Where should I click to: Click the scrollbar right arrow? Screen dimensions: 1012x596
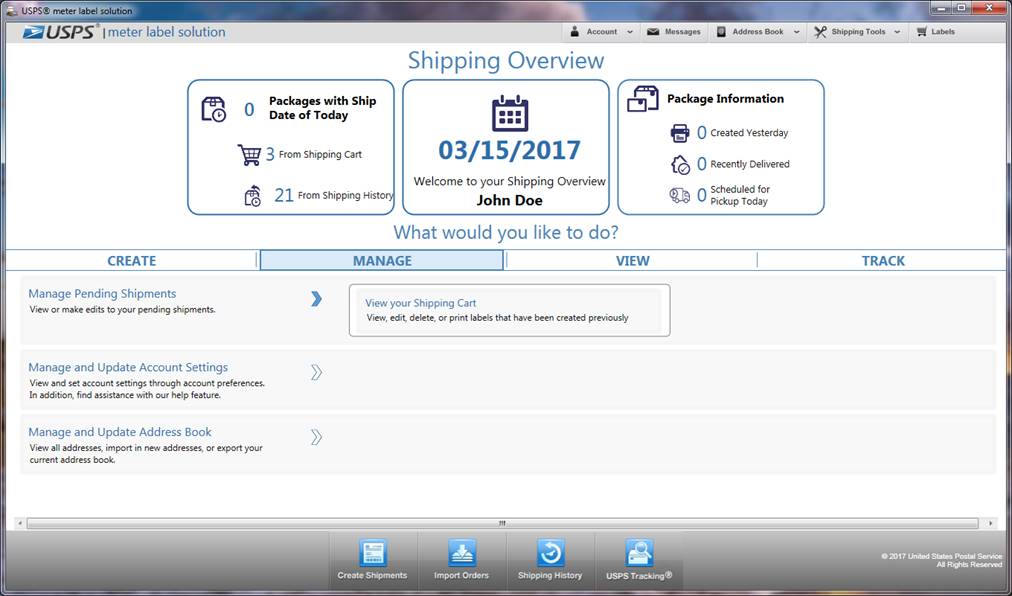(990, 523)
